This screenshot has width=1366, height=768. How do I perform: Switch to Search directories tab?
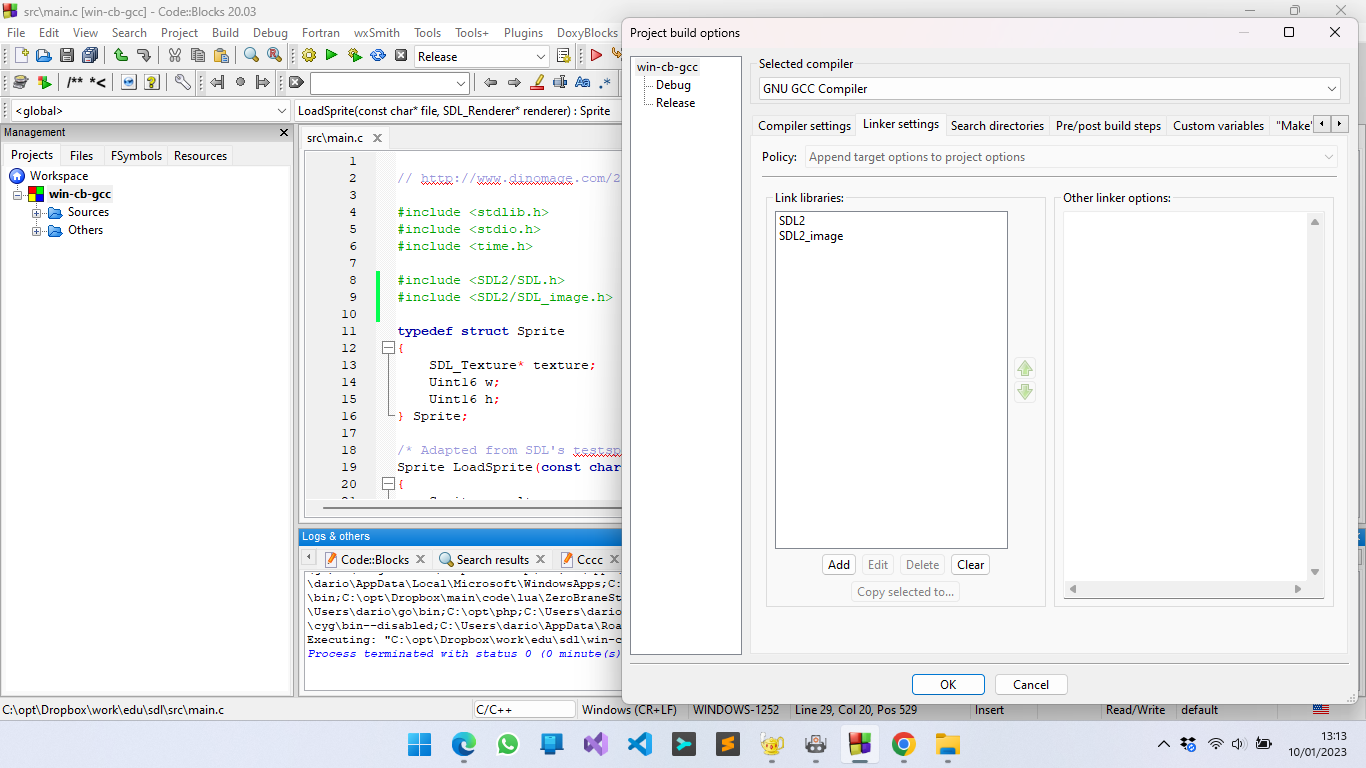click(x=997, y=126)
